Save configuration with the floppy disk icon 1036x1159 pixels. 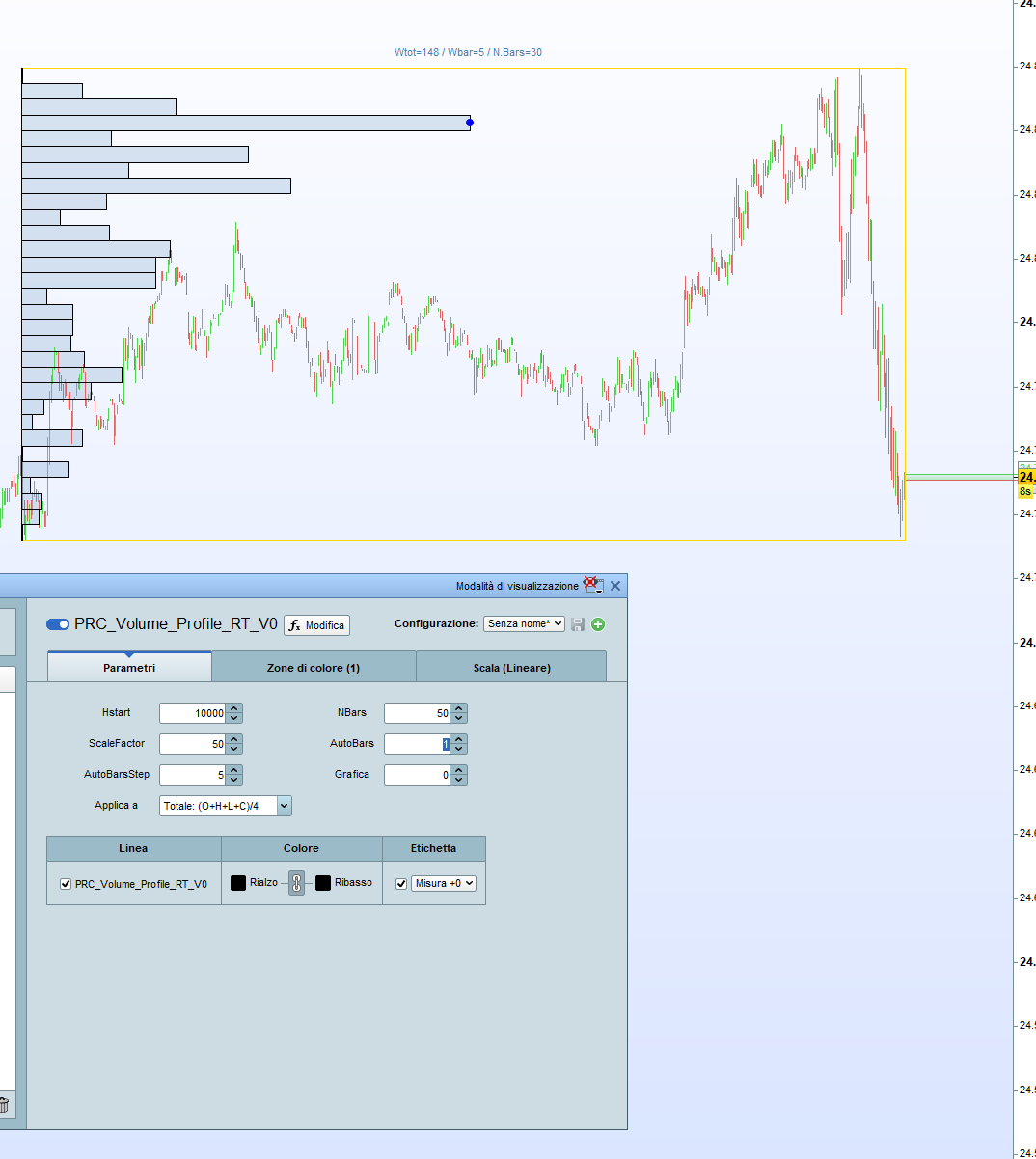pyautogui.click(x=578, y=624)
